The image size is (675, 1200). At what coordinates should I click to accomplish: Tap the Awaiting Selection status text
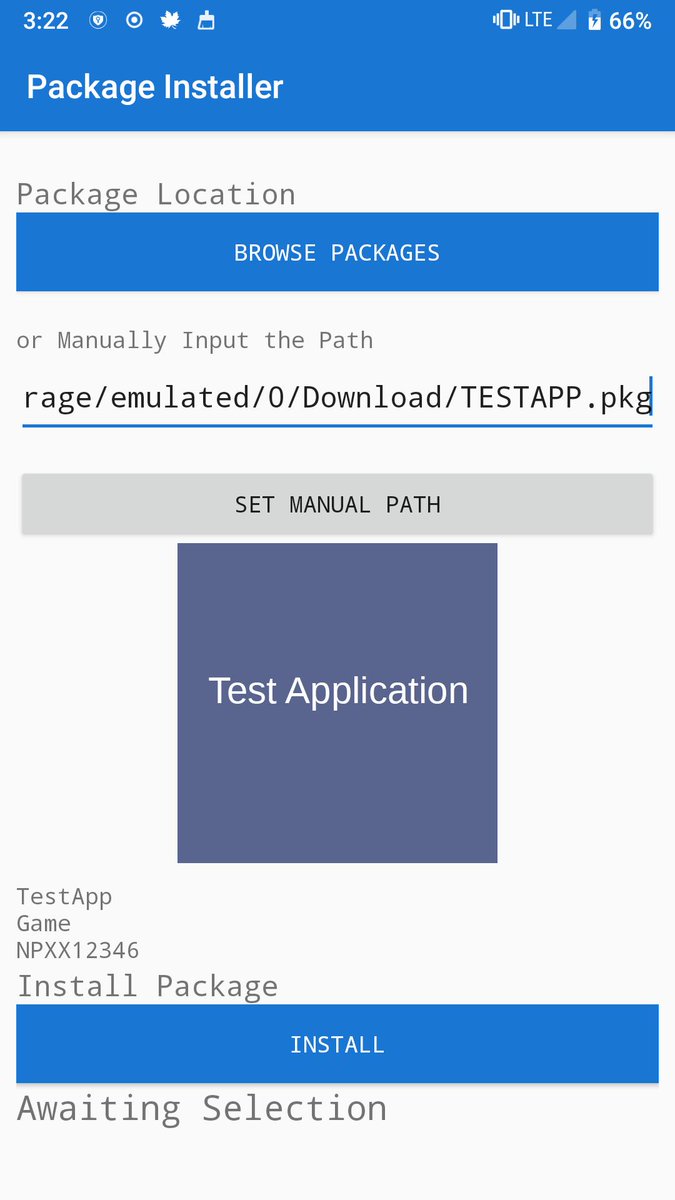click(x=202, y=1108)
